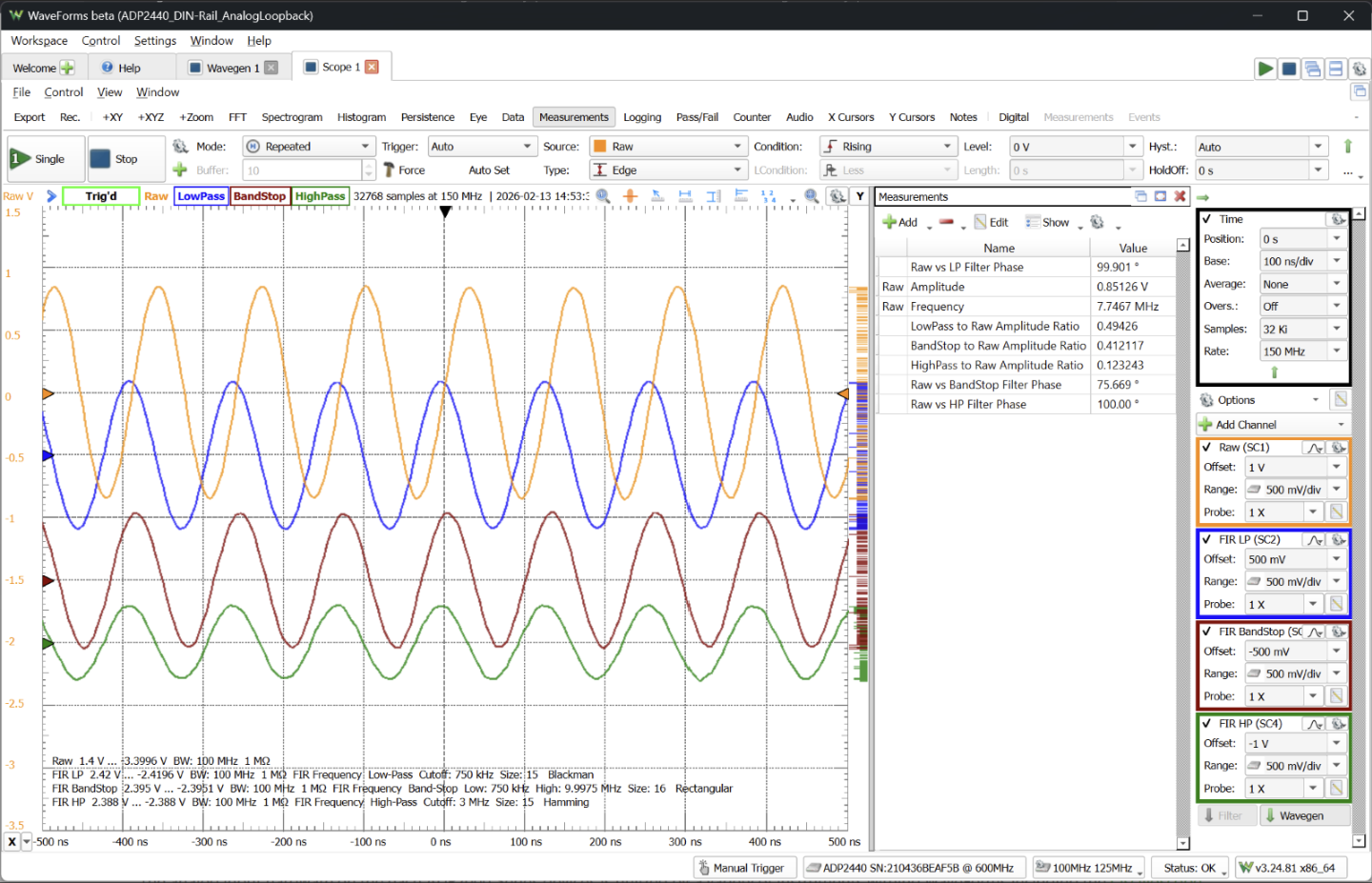Click the Stop all instruments square icon
This screenshot has height=883, width=1372.
(1289, 69)
